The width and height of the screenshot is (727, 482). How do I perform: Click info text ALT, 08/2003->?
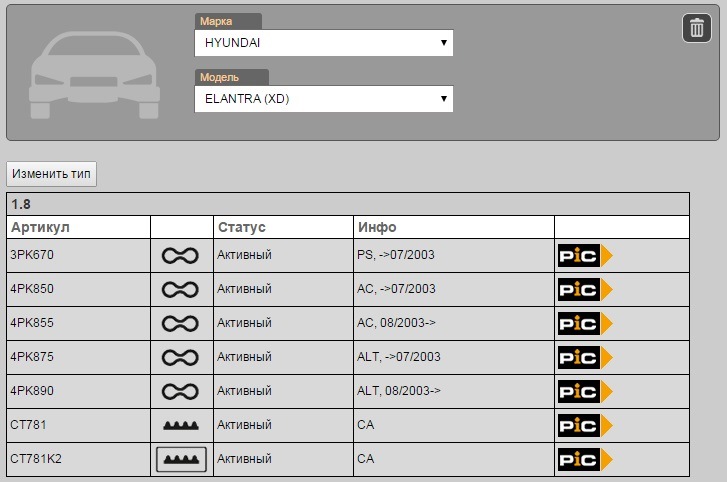399,391
